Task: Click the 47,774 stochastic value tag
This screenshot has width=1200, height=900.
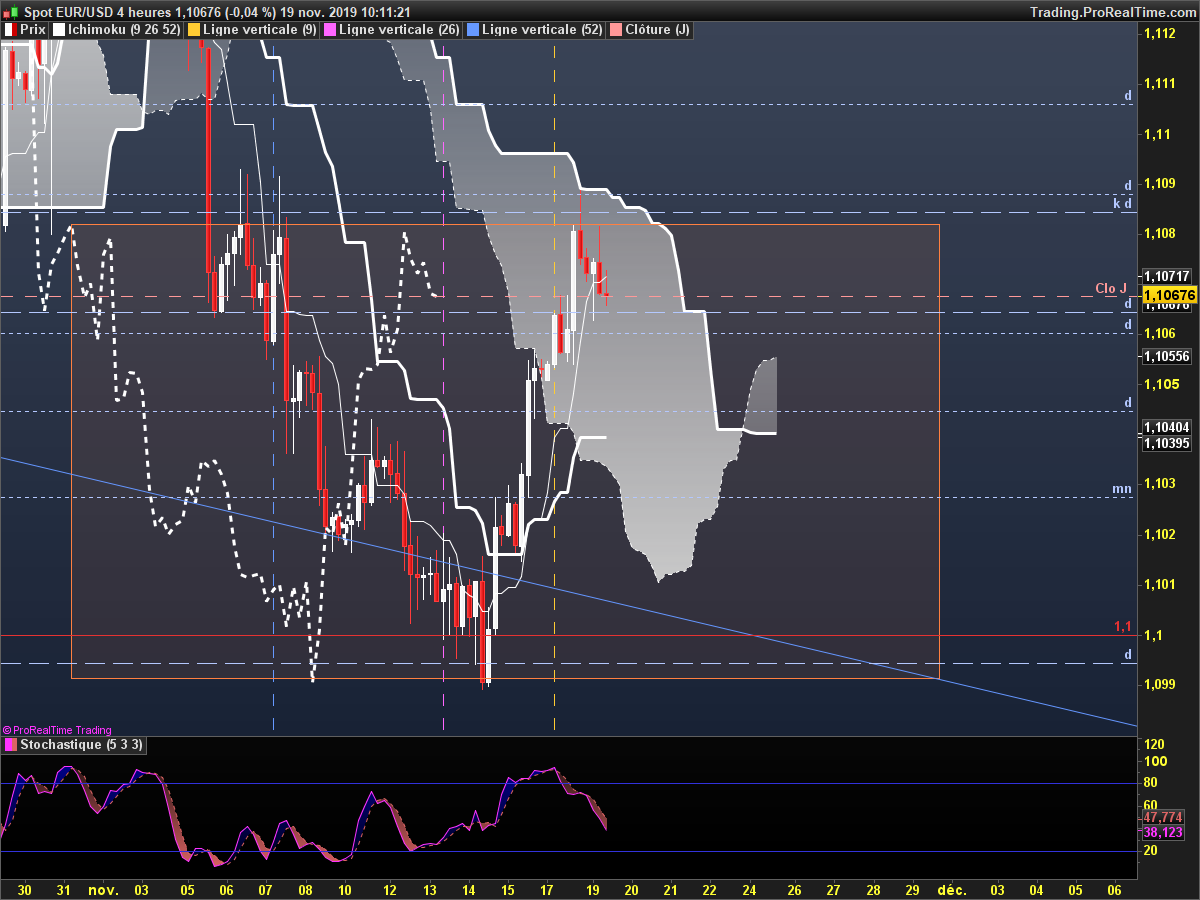Action: click(1163, 817)
